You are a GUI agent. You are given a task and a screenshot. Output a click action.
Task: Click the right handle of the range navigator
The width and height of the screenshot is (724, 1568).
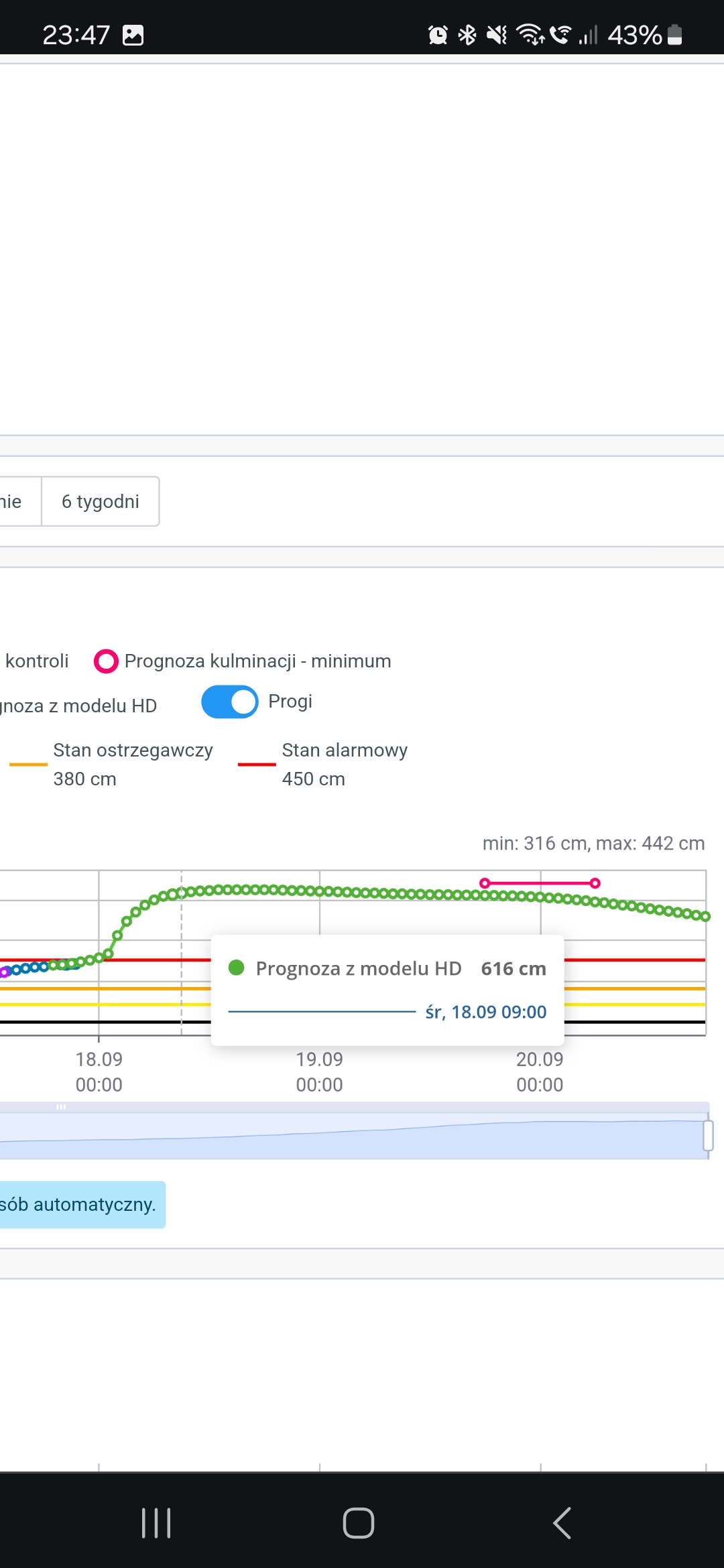point(708,1136)
